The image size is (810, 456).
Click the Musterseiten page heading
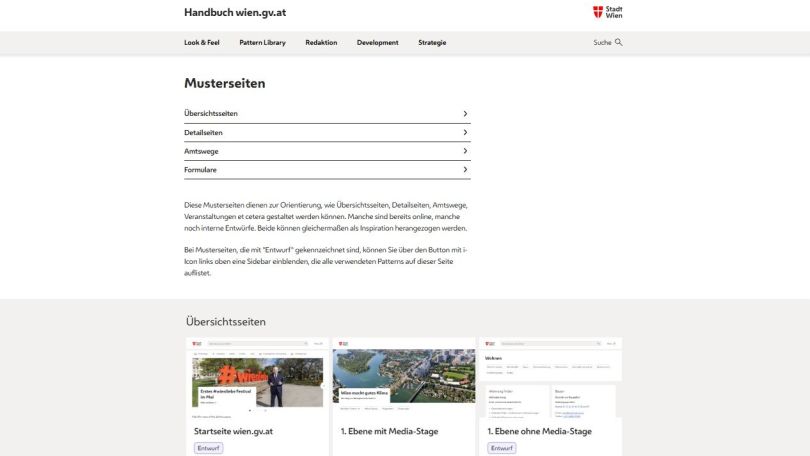tap(225, 83)
